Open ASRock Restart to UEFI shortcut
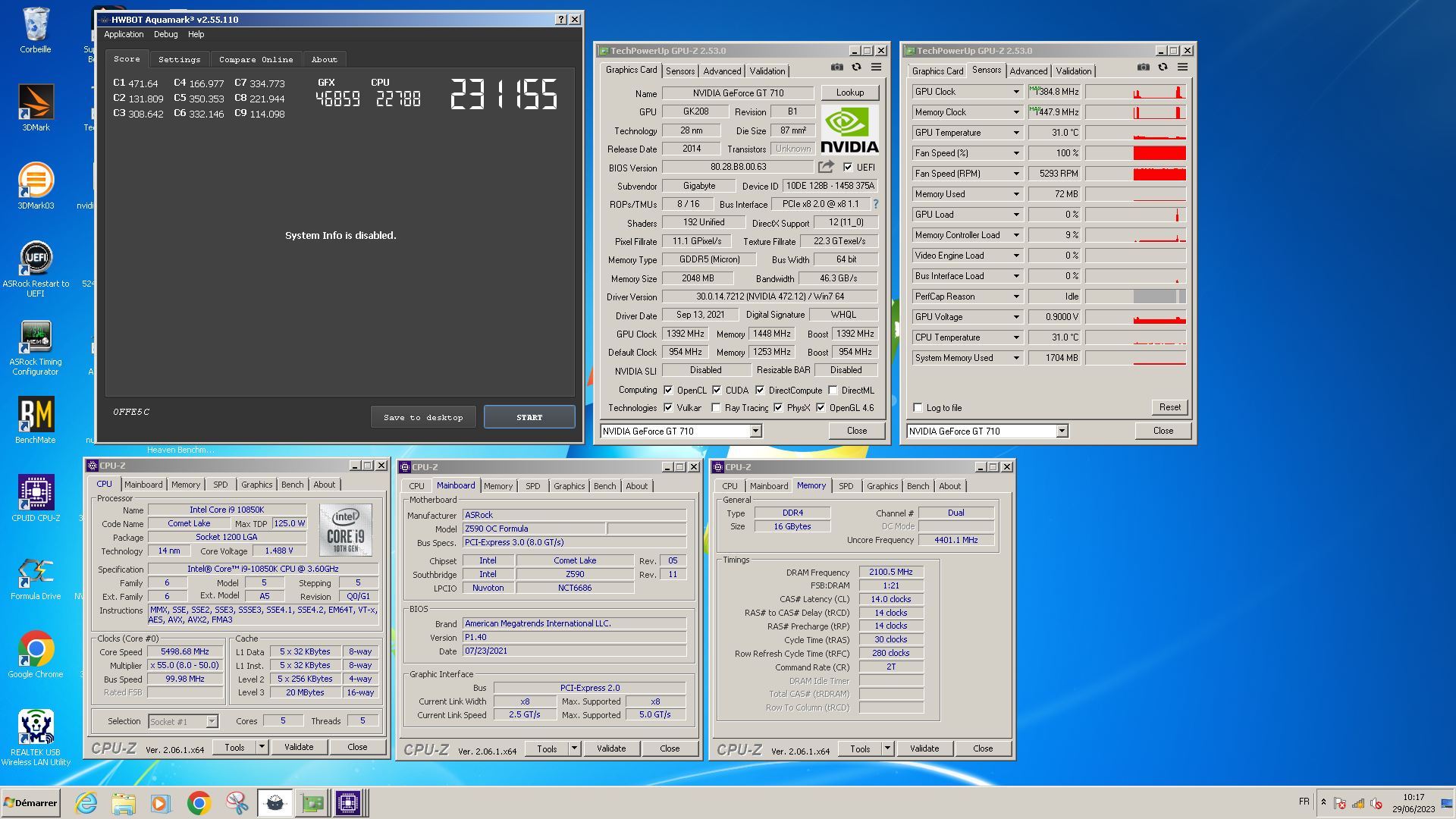 [36, 268]
